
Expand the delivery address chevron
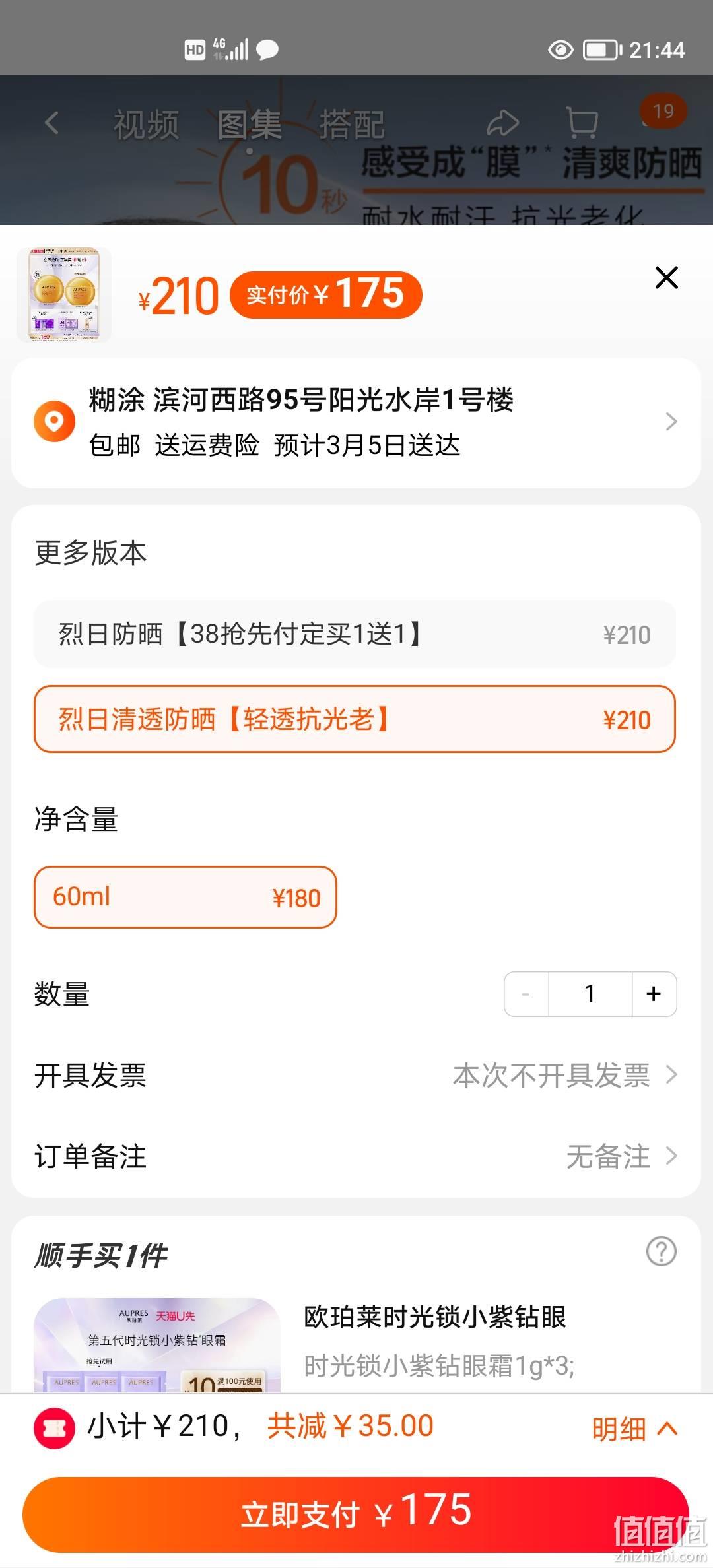point(671,422)
